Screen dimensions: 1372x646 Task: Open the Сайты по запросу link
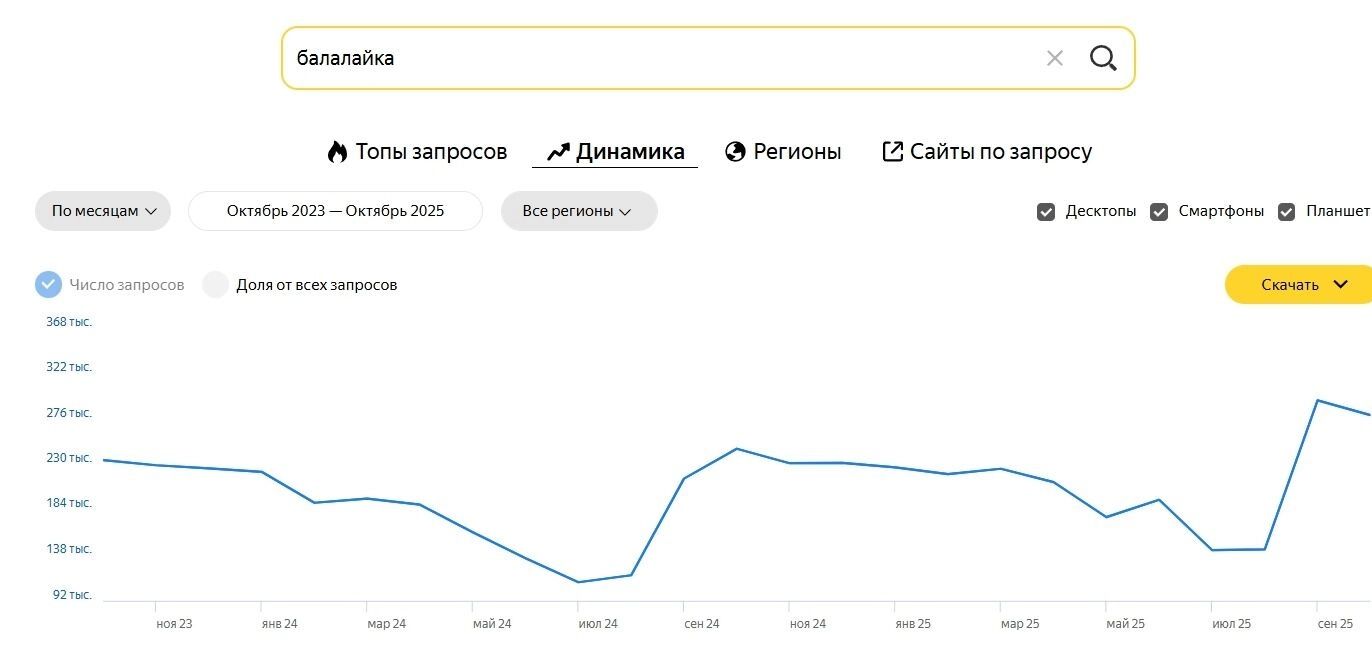tap(1000, 152)
